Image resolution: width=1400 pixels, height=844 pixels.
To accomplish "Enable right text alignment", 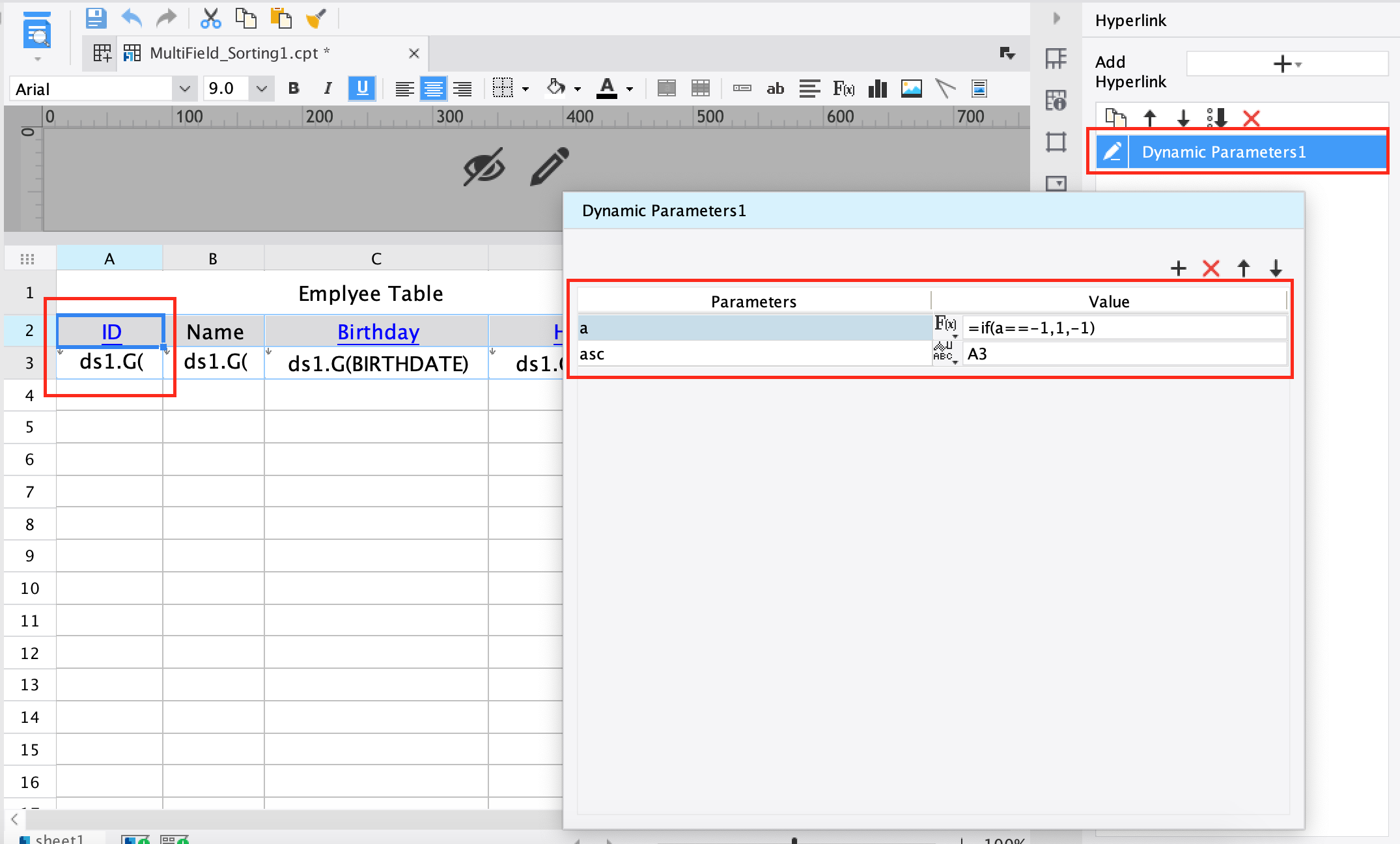I will click(462, 89).
